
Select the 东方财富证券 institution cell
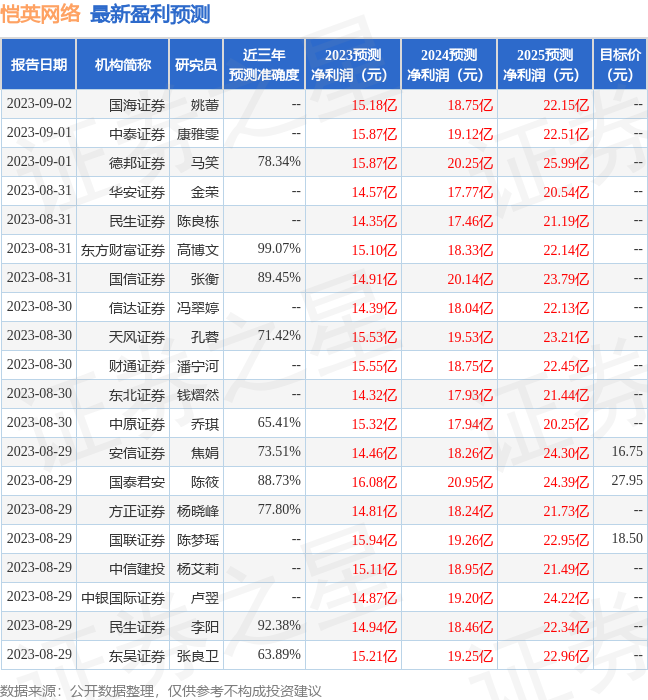123,250
